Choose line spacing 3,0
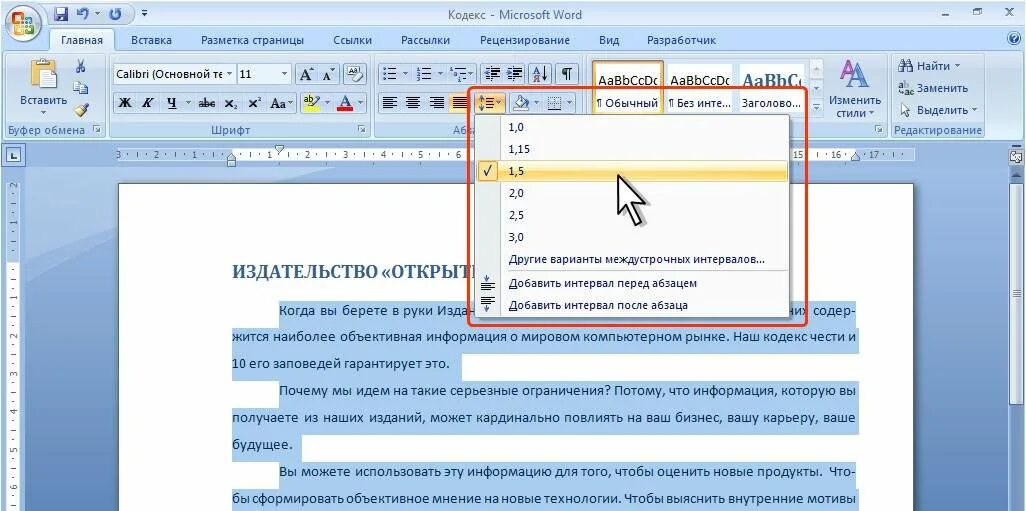Image resolution: width=1026 pixels, height=511 pixels. coord(631,237)
